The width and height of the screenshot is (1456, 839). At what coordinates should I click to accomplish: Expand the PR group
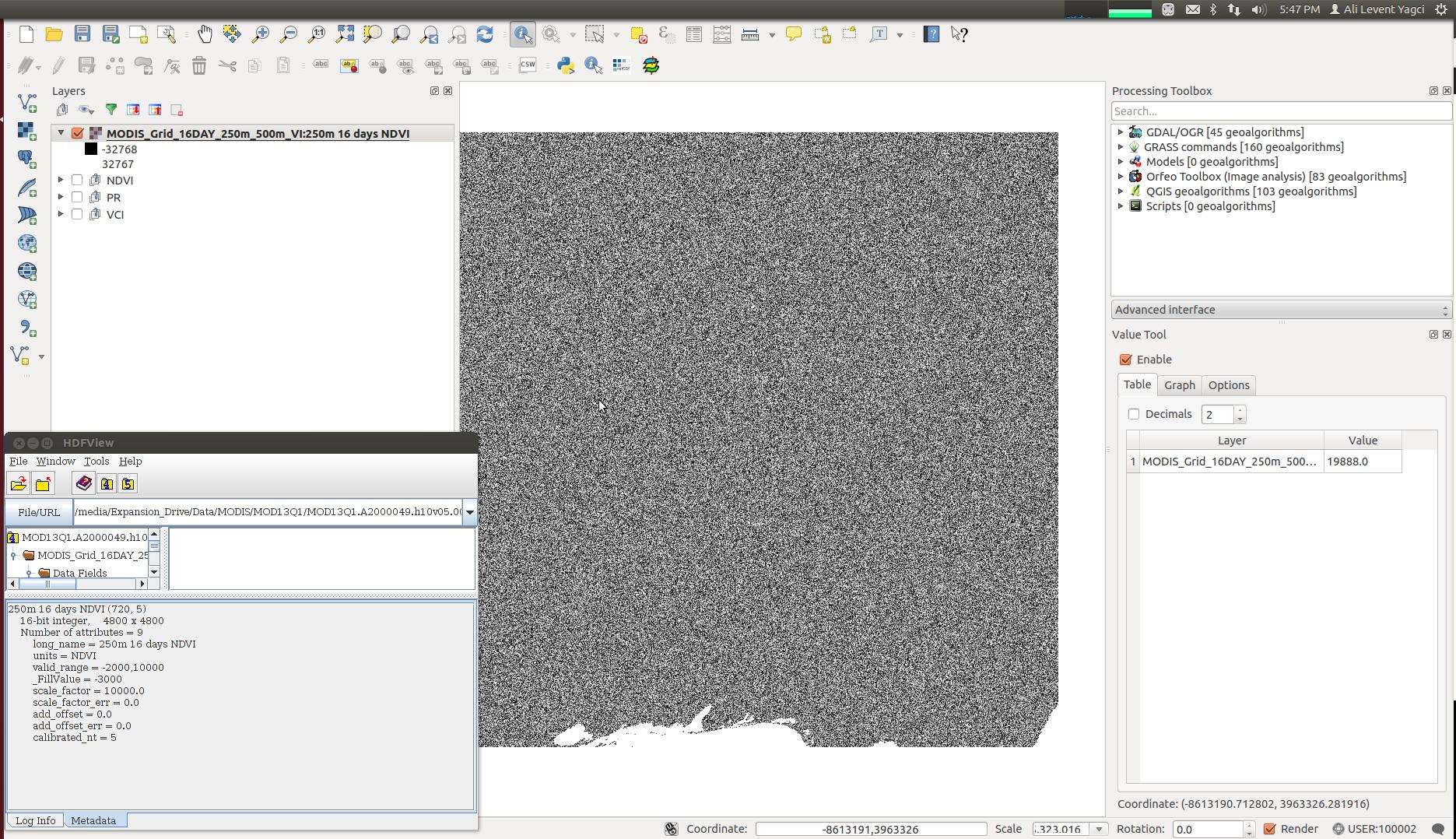point(61,197)
